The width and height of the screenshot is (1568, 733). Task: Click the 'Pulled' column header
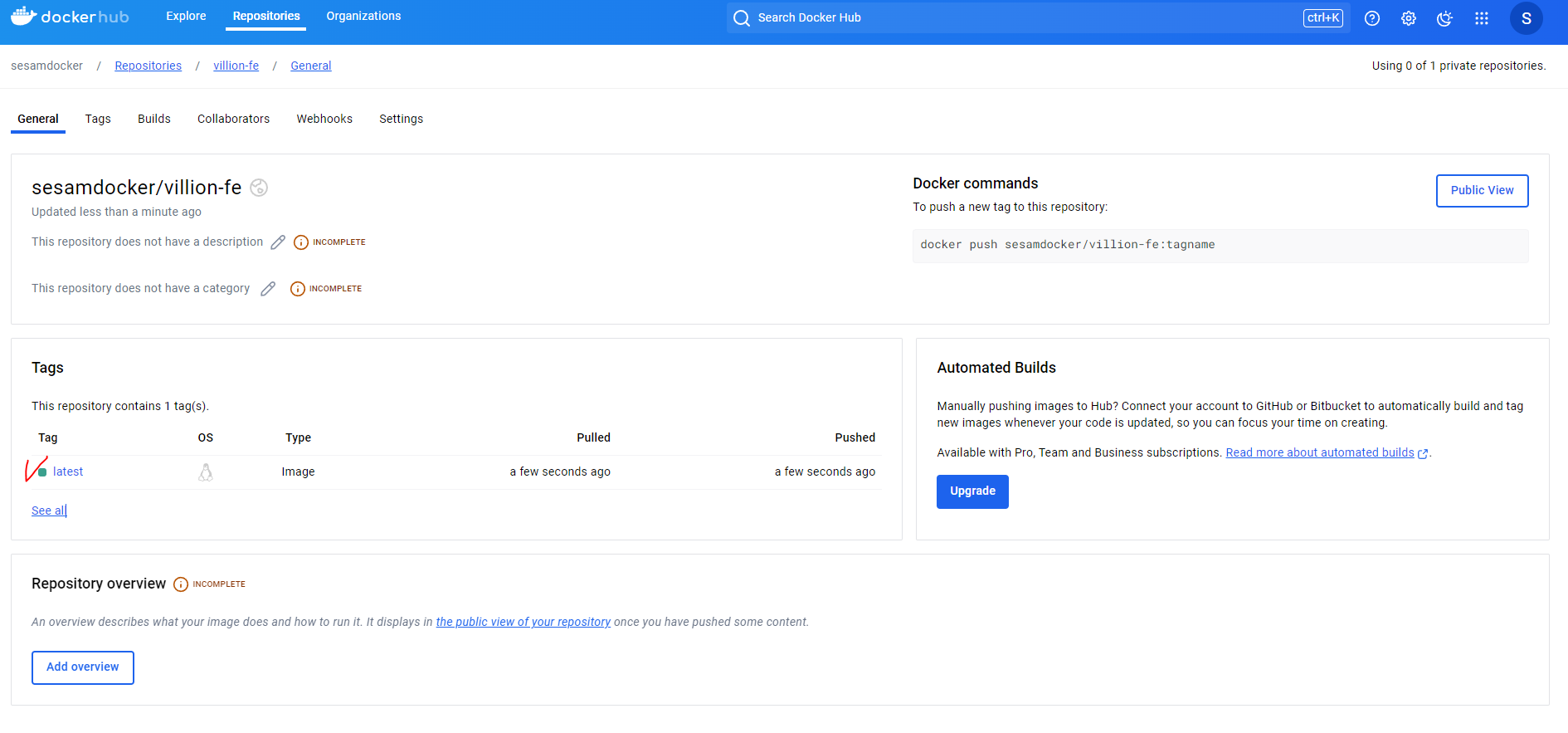click(594, 437)
